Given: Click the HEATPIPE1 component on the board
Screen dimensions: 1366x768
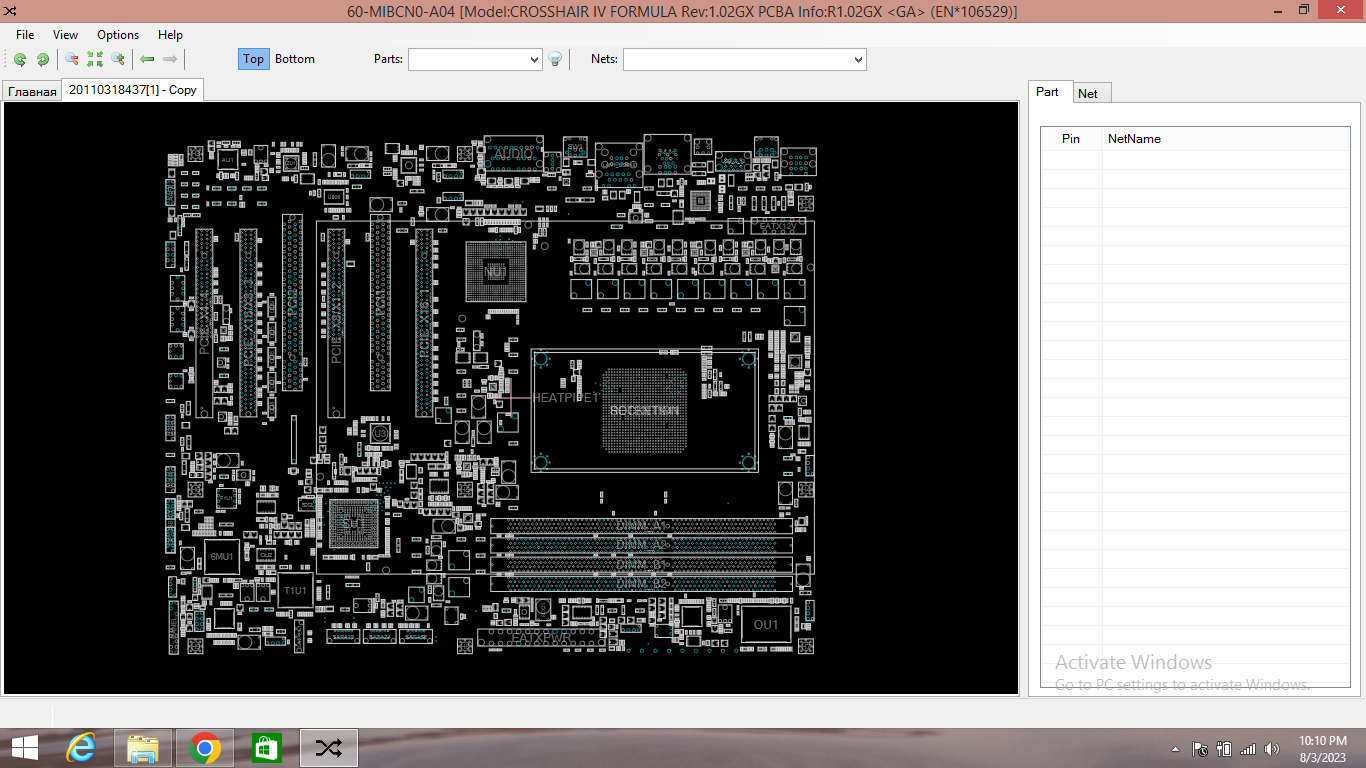Looking at the screenshot, I should [565, 397].
